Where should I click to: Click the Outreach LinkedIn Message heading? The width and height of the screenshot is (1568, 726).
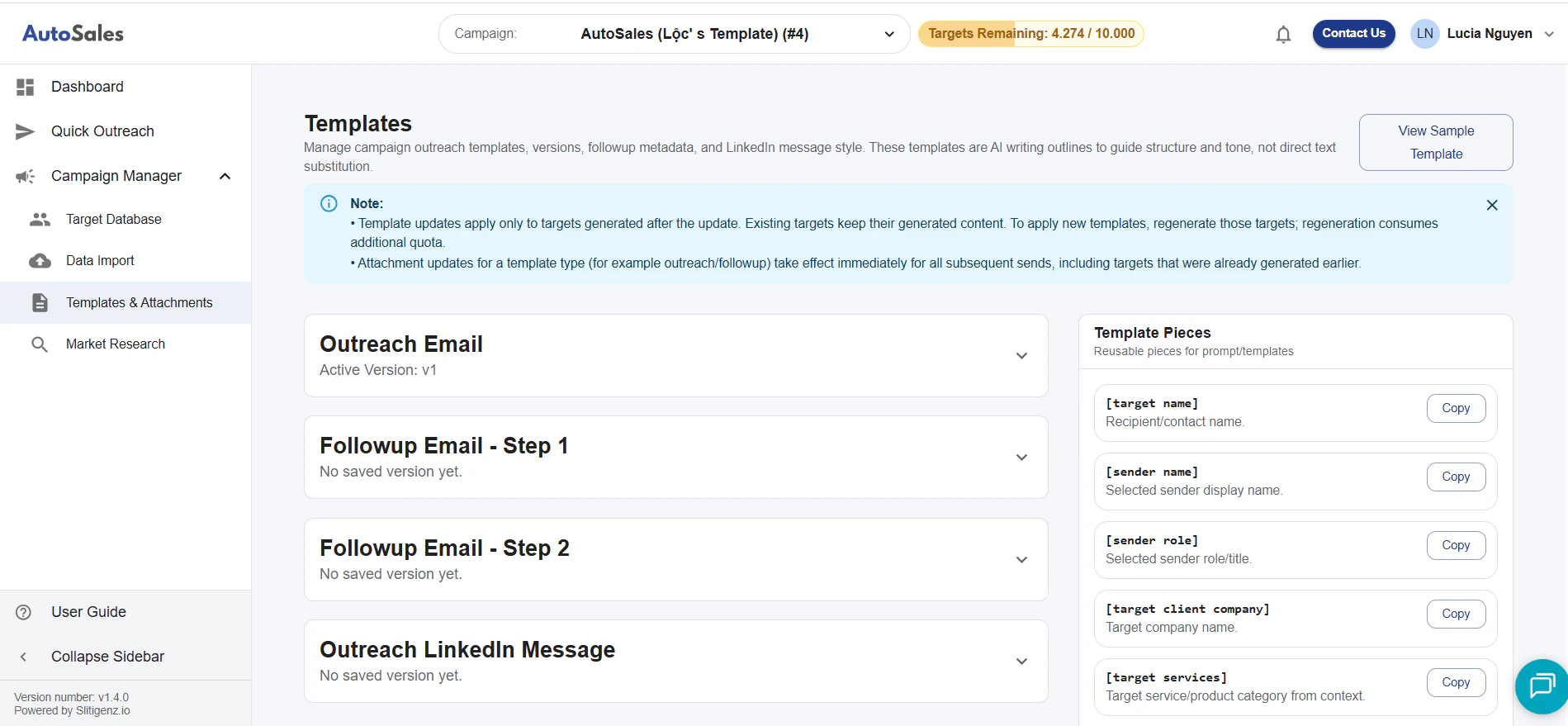click(467, 650)
